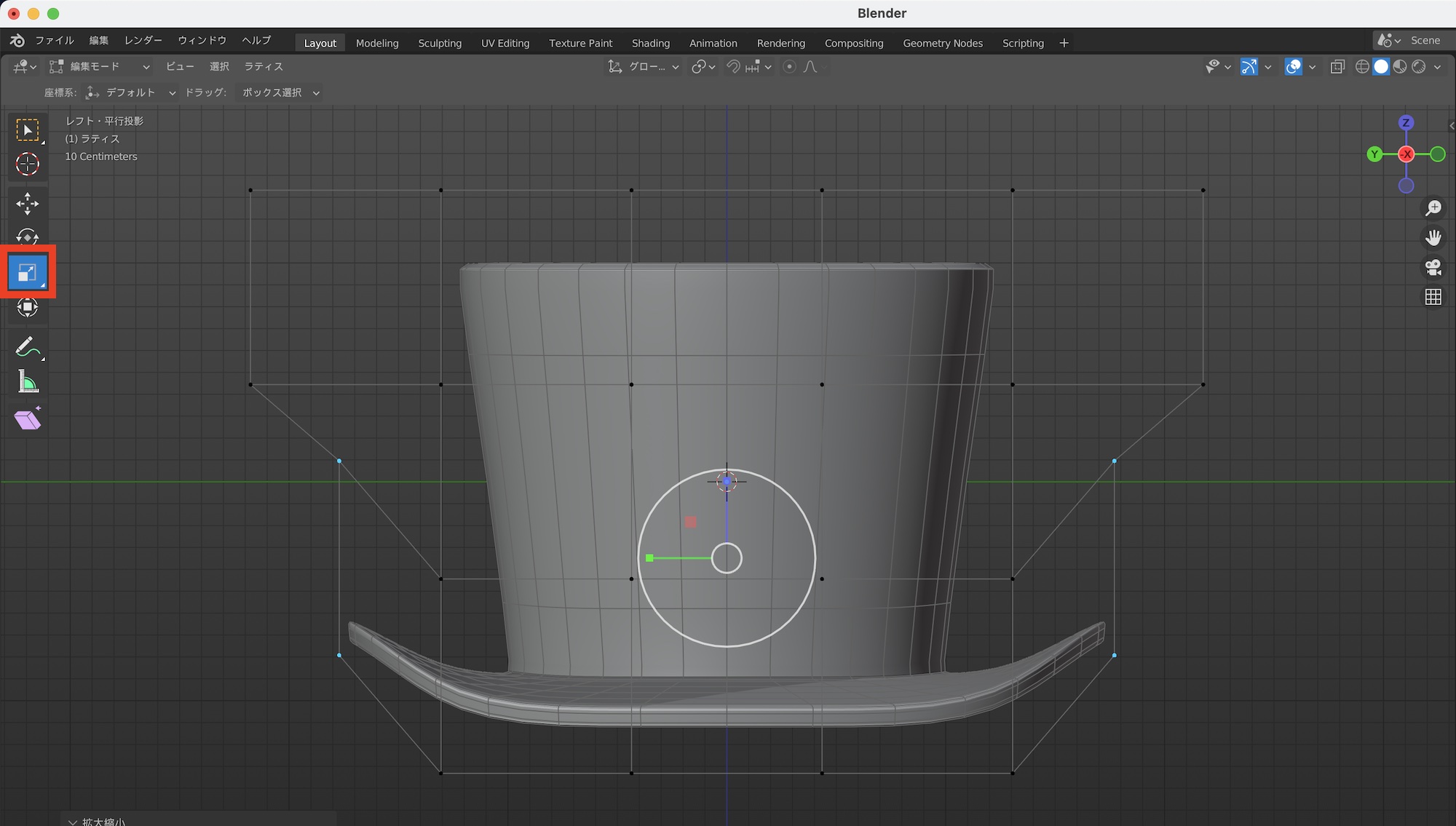The image size is (1456, 826).
Task: Open the ボックス選択 drag dropdown
Action: point(280,92)
